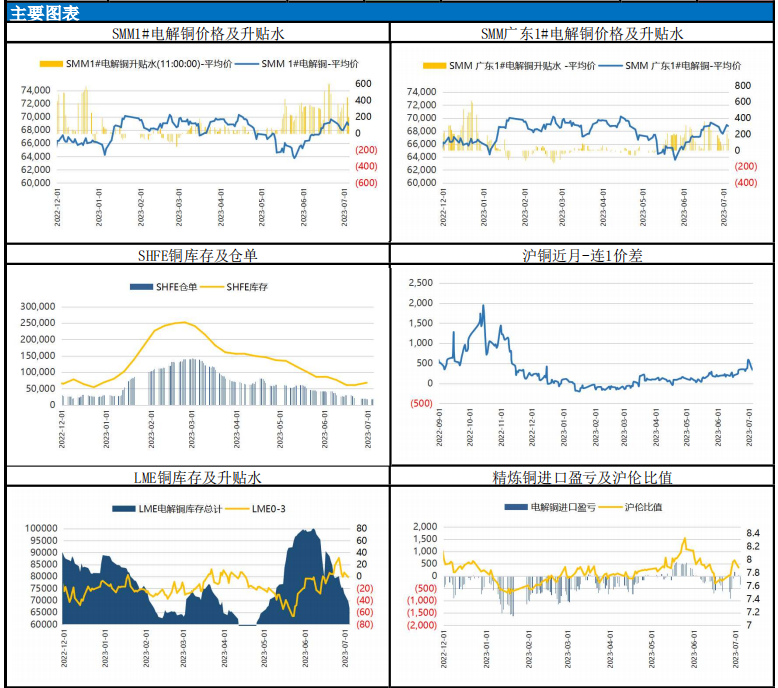Click the yellow SMM1#电解铜升贴水 legend marker

tap(51, 65)
